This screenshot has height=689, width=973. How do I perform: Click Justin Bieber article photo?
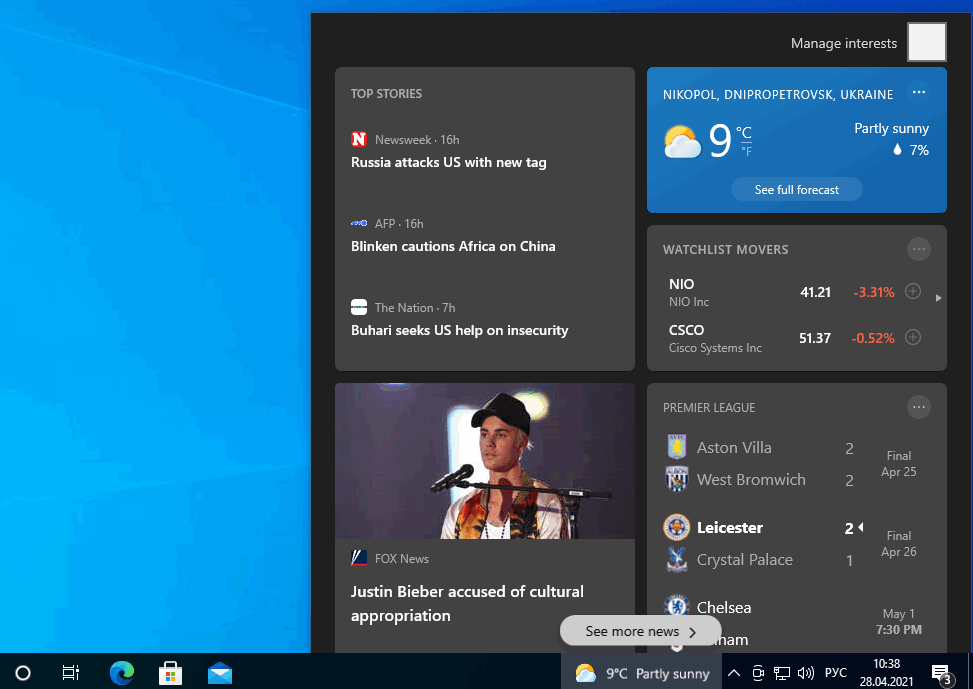tap(485, 461)
